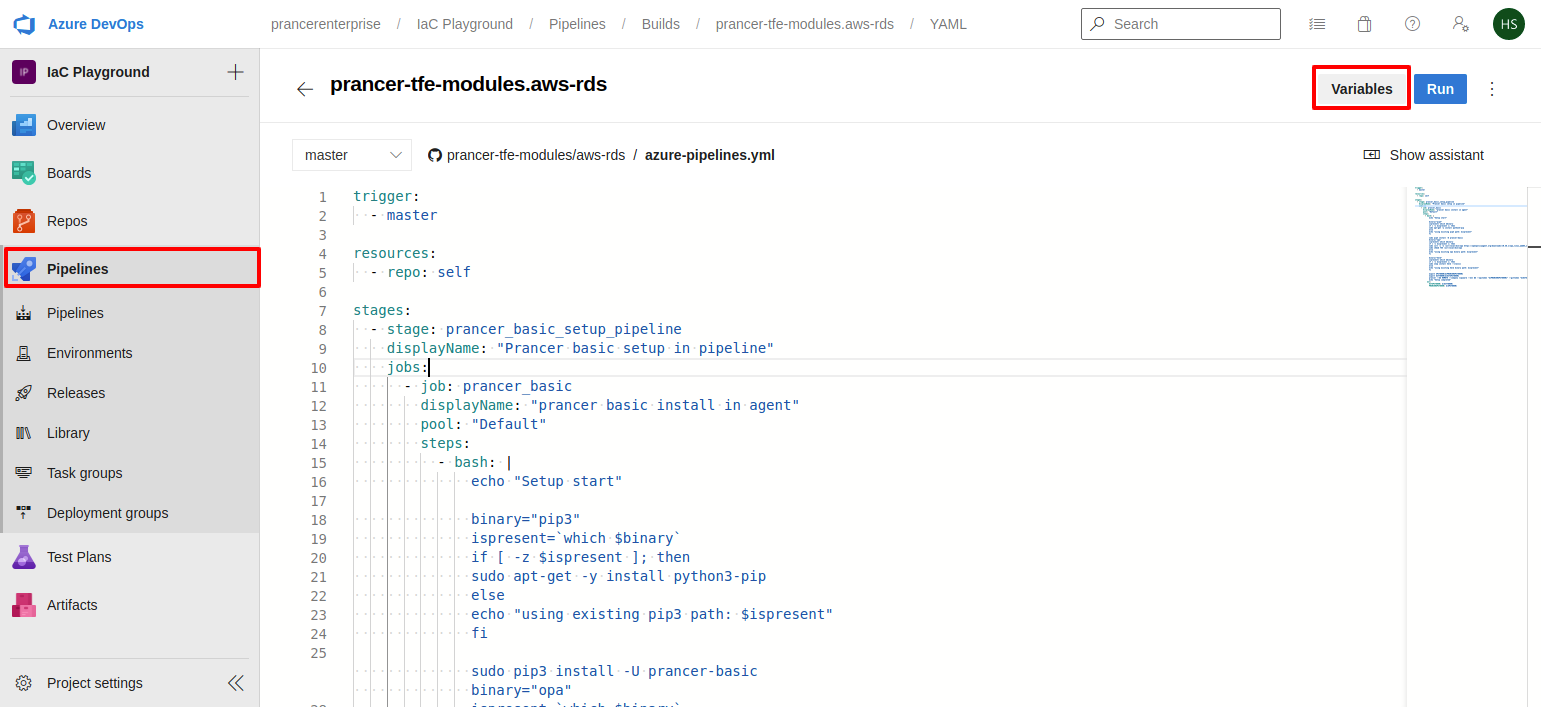Go to Builds breadcrumb
Viewport: 1541px width, 707px height.
[661, 24]
